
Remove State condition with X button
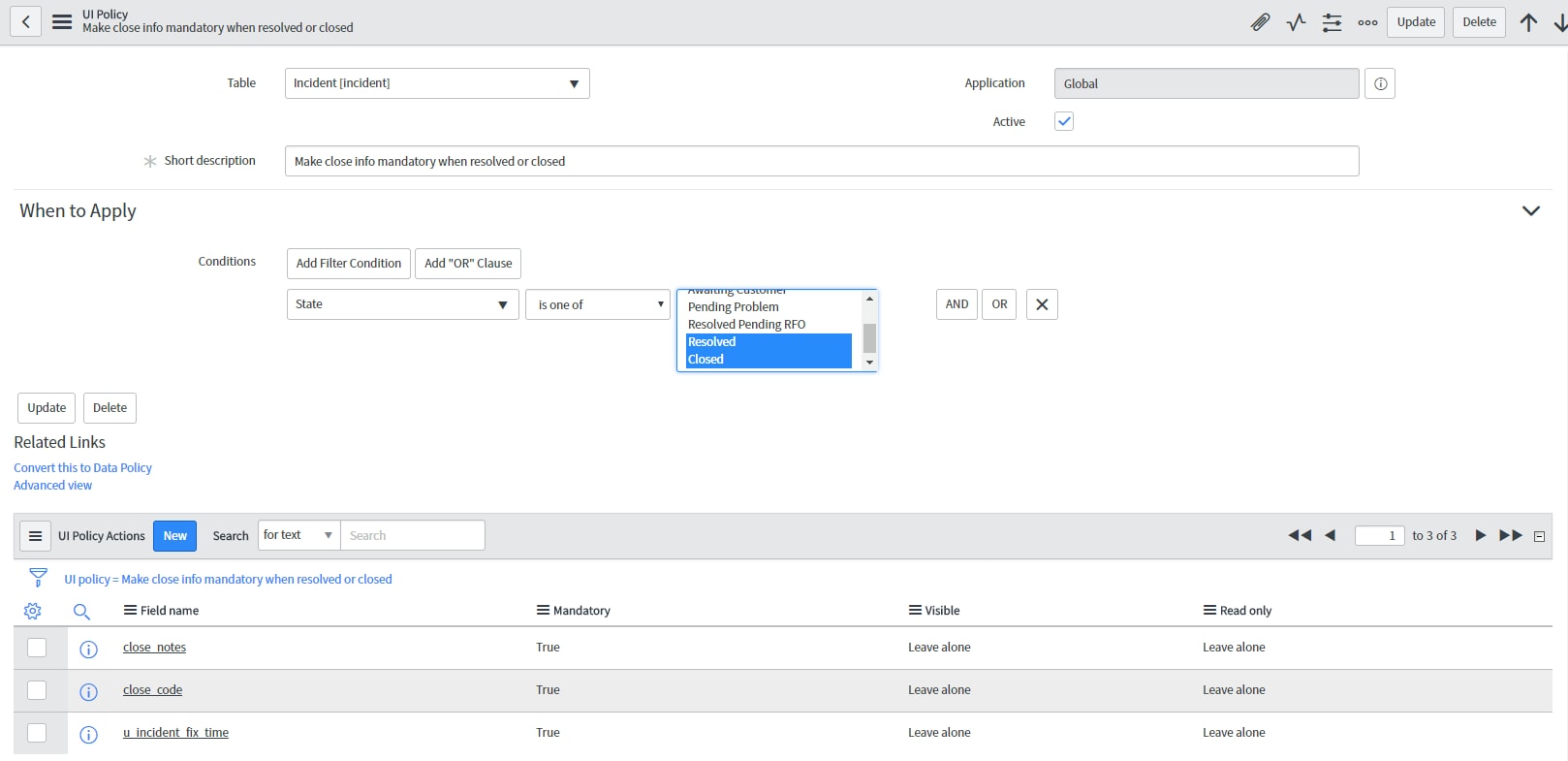1042,304
